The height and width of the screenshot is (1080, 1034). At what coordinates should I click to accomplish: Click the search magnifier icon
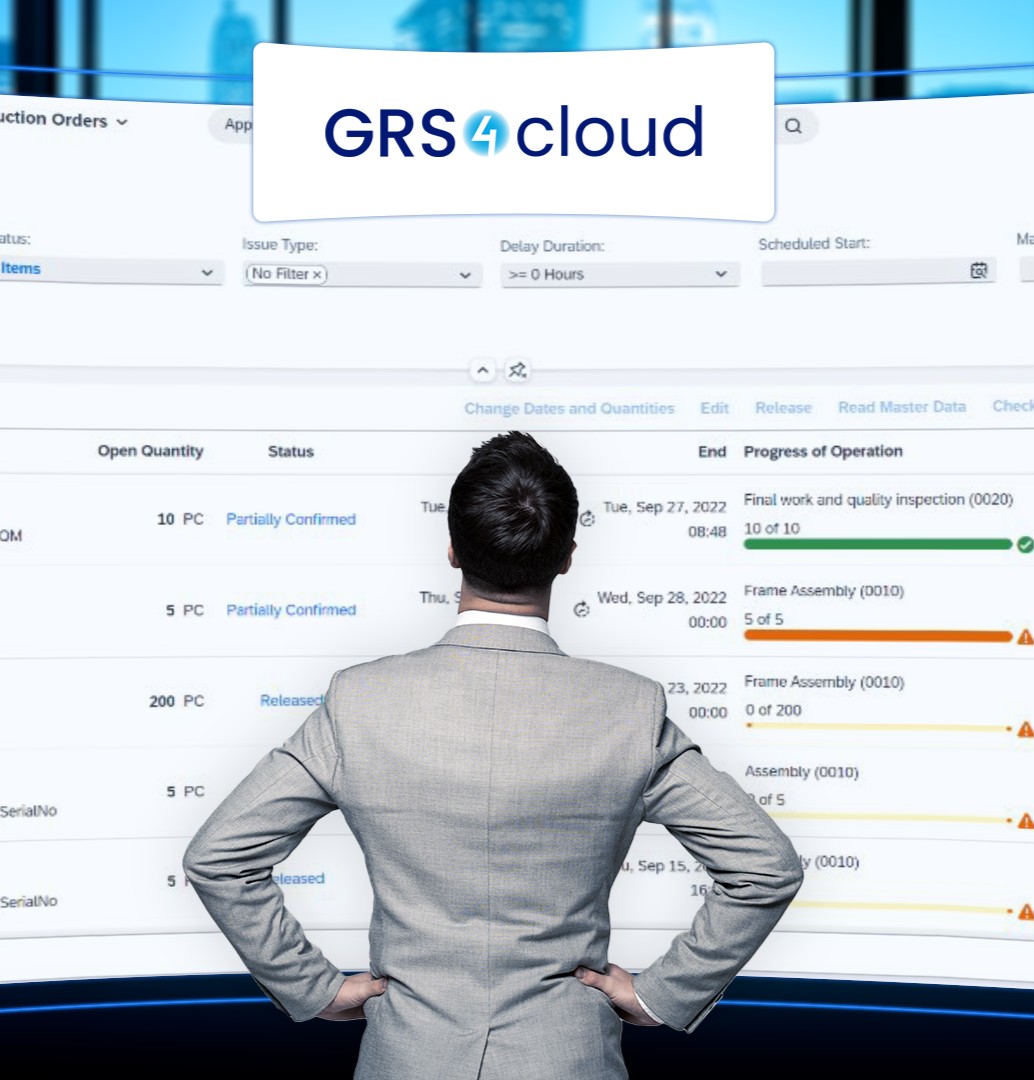click(x=793, y=126)
